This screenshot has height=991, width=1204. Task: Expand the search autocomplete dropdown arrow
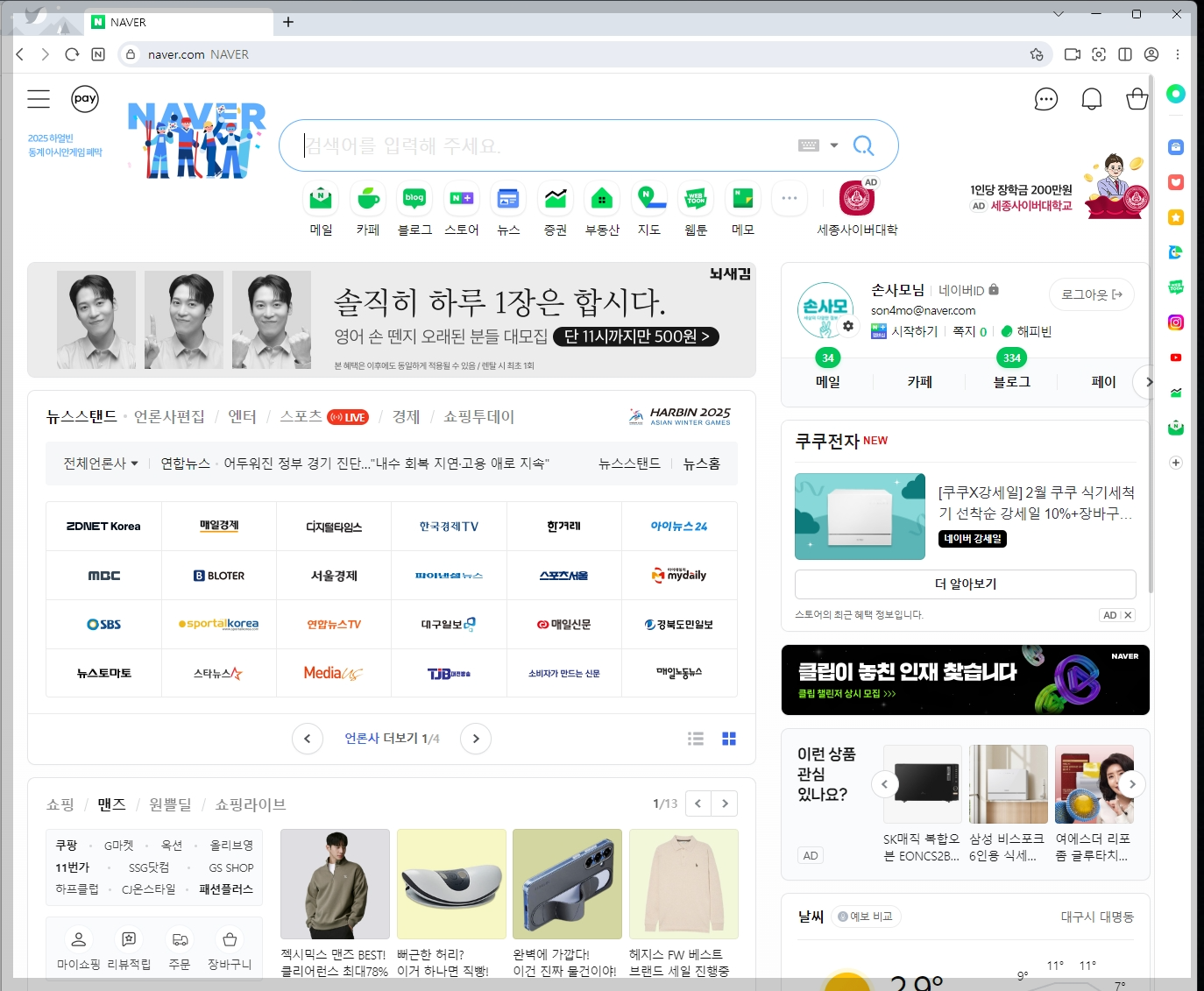point(834,145)
